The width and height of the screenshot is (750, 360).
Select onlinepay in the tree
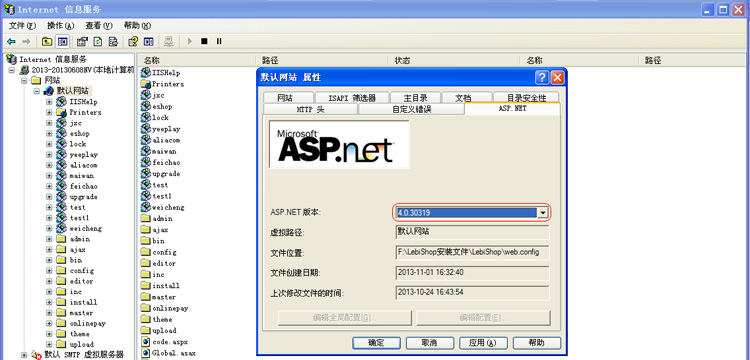tap(87, 323)
